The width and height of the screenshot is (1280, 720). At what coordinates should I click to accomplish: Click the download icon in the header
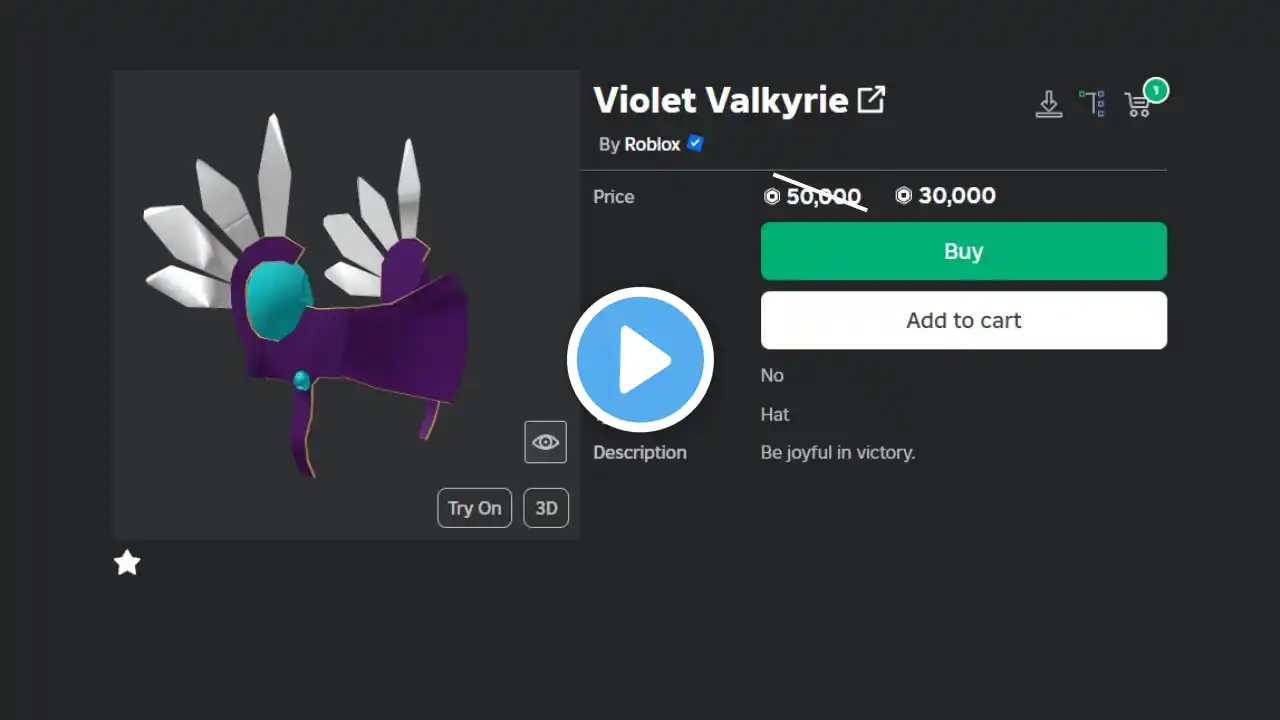[x=1048, y=104]
